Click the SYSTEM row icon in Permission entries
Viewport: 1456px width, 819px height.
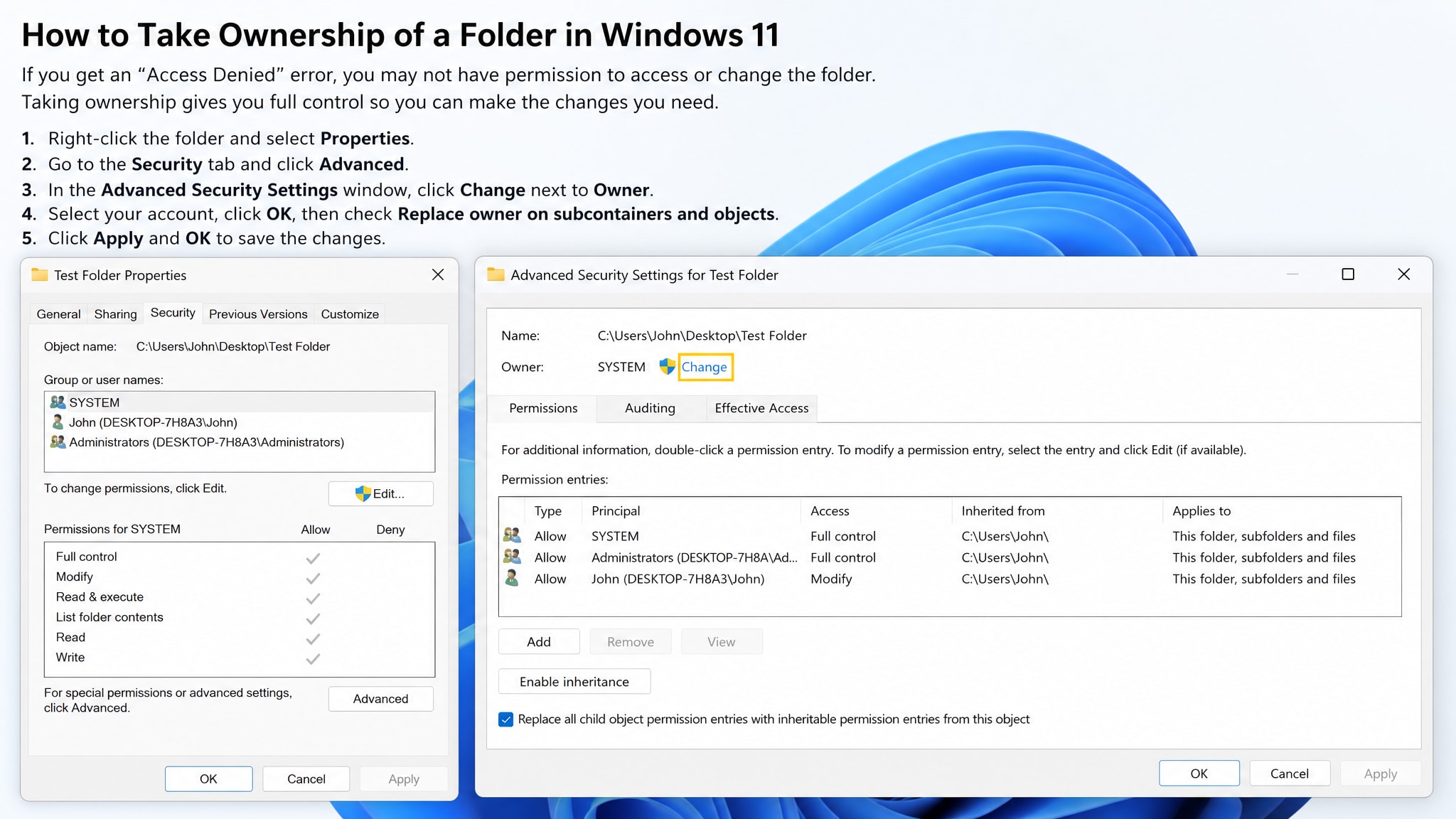(512, 535)
